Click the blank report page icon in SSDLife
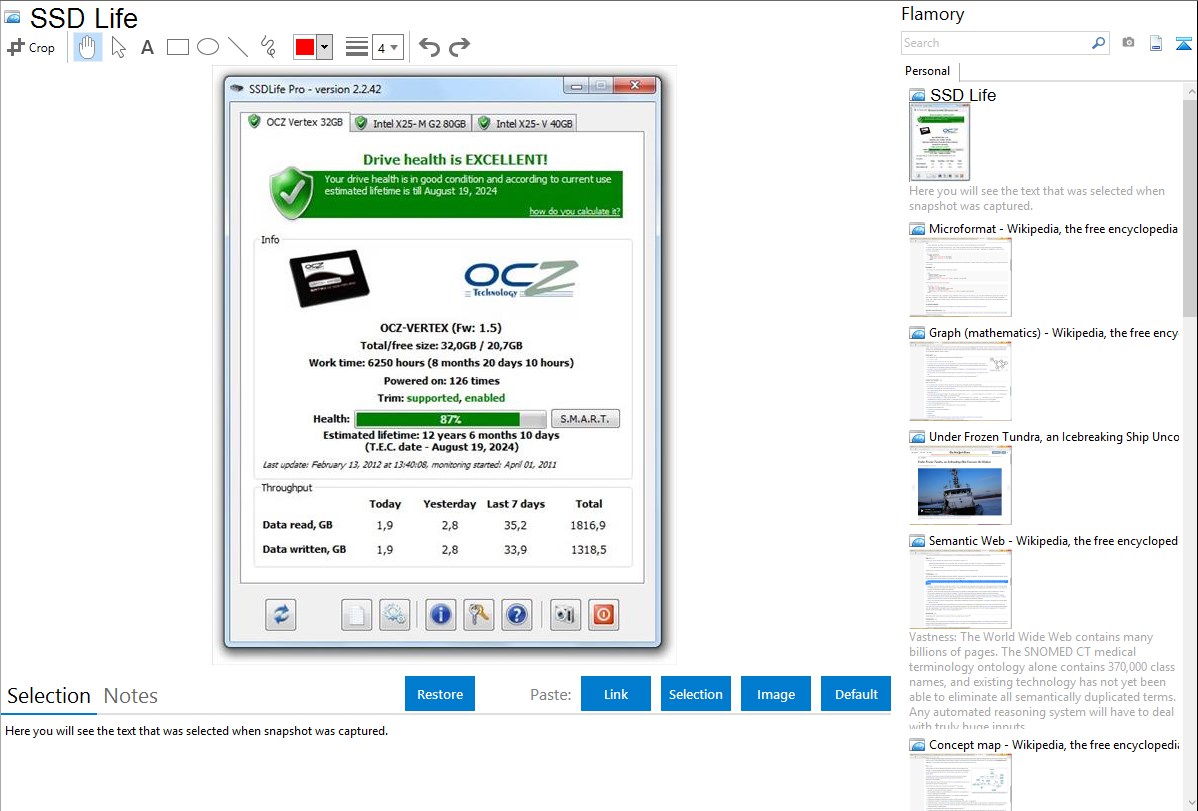1198x811 pixels. (356, 615)
